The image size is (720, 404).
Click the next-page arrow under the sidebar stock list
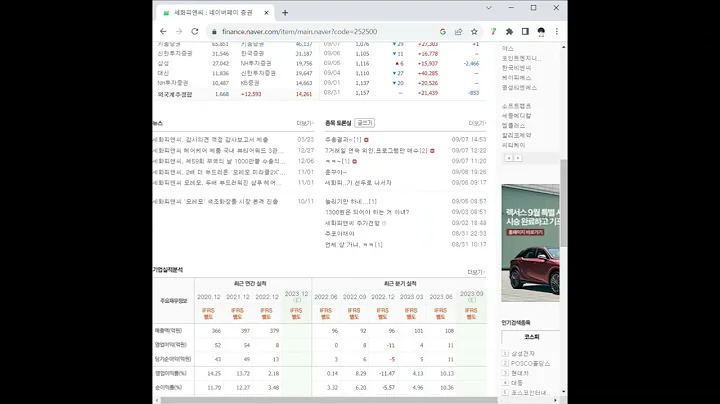[x=518, y=158]
